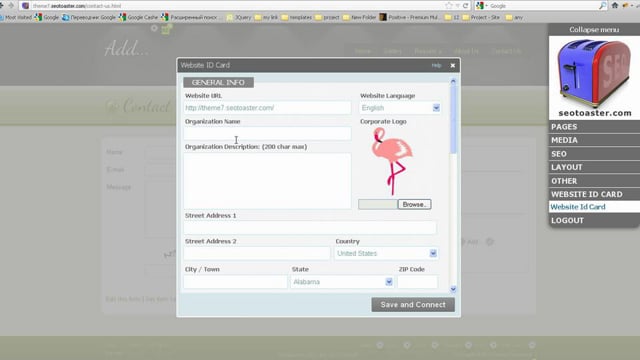The width and height of the screenshot is (640, 360).
Task: Click the logo file path field
Action: point(378,204)
